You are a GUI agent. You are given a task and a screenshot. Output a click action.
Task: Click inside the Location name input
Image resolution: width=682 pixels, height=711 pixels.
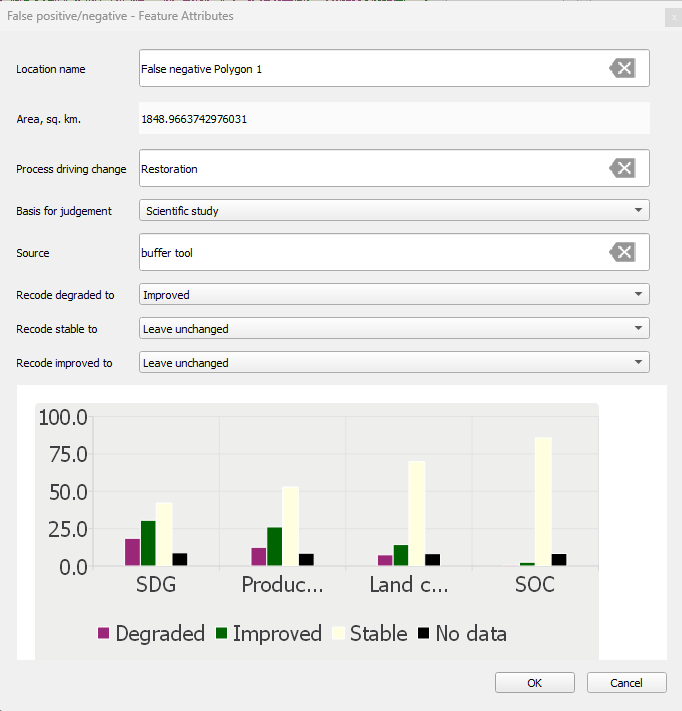pyautogui.click(x=370, y=69)
